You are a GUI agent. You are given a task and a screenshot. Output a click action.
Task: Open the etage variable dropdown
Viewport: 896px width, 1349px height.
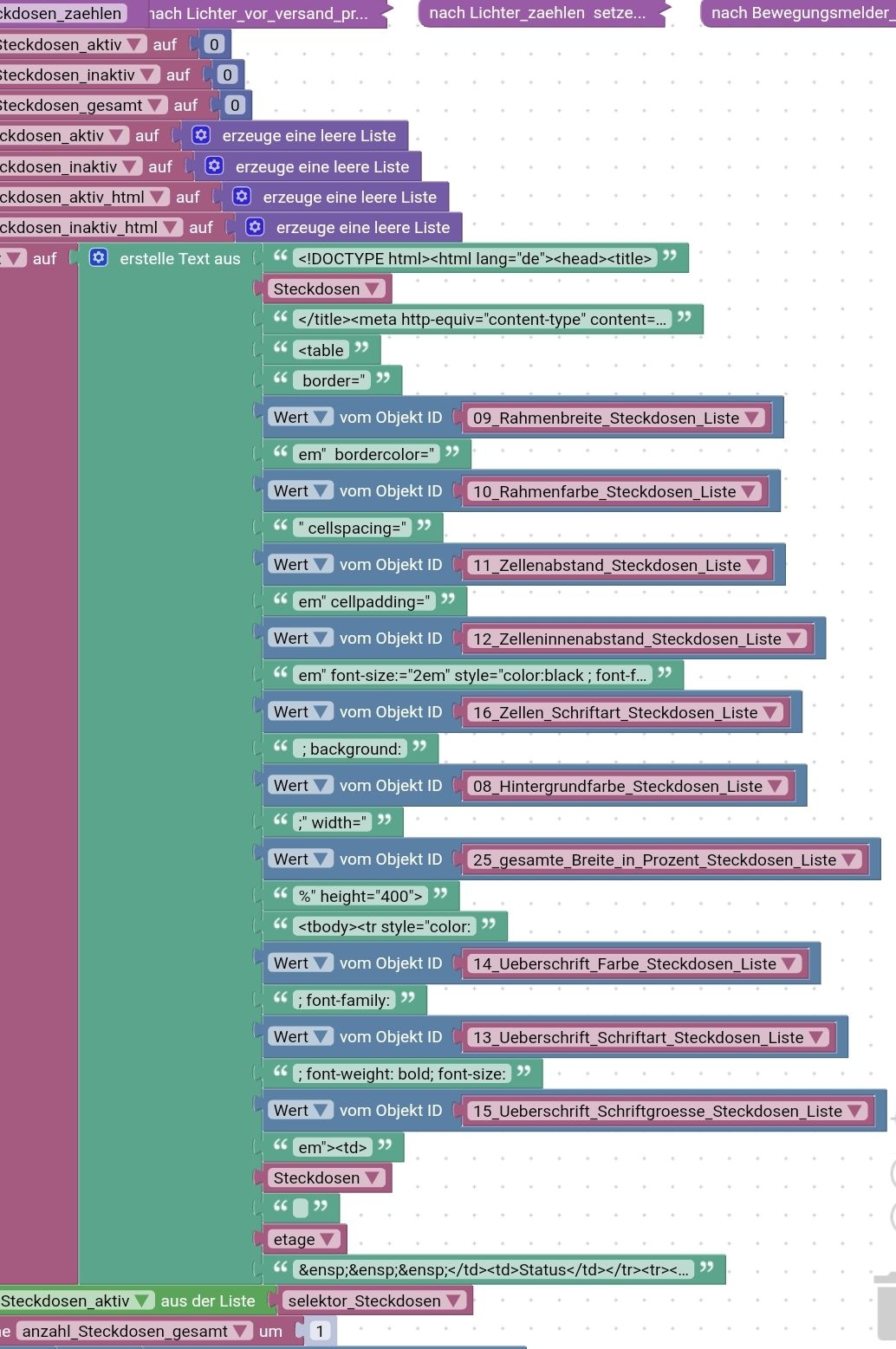(303, 1239)
